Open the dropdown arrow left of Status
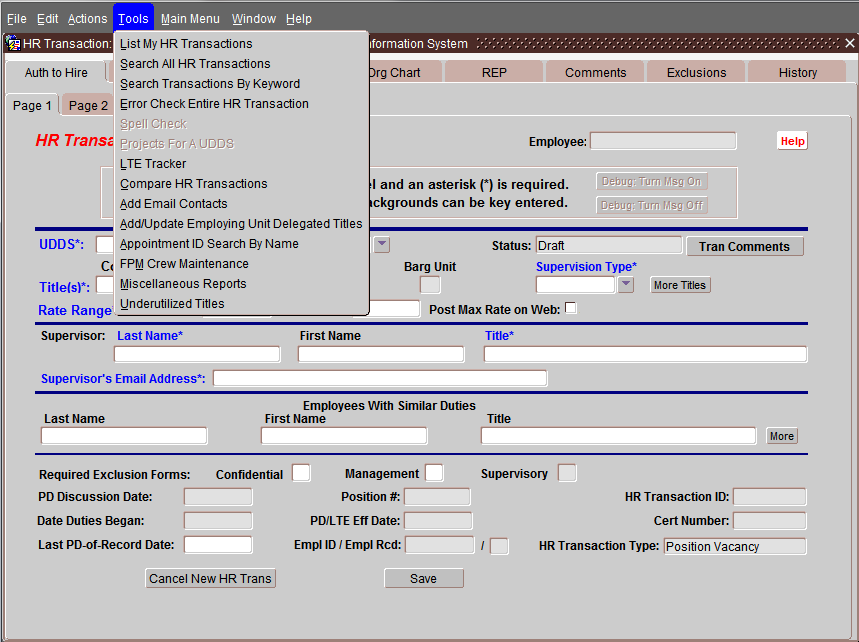The width and height of the screenshot is (859, 642). [382, 244]
